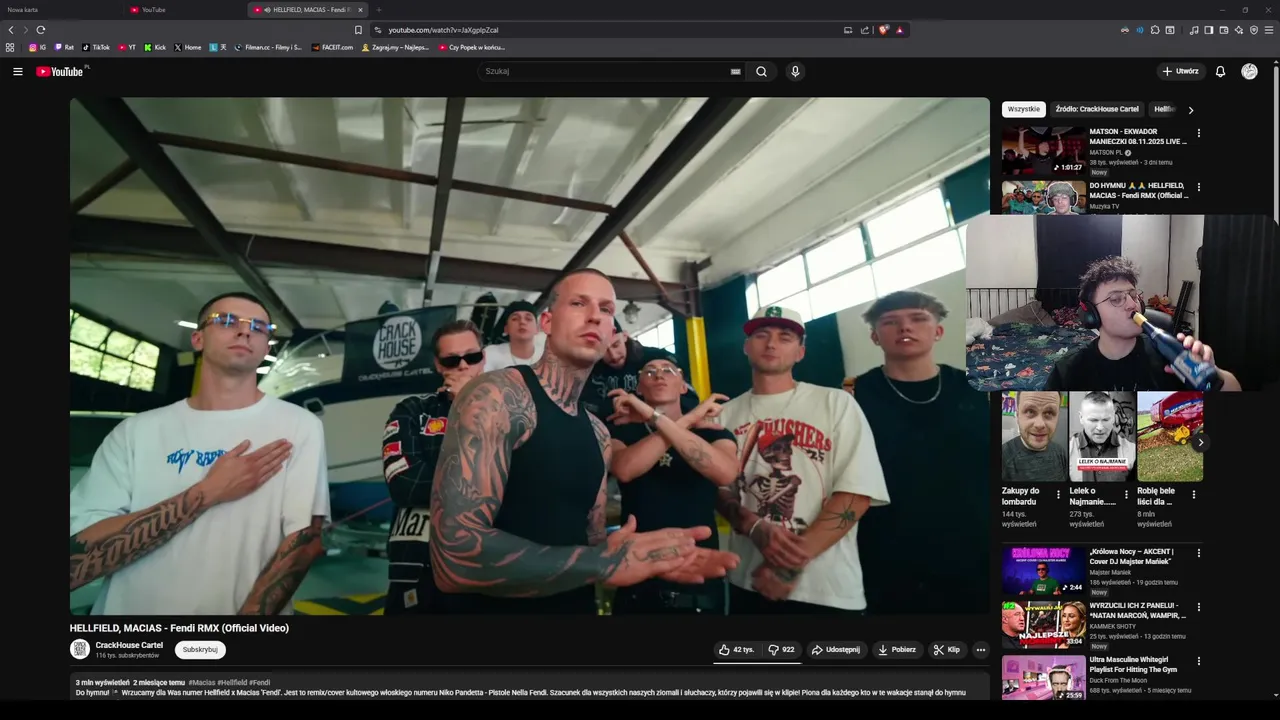Open options for Królowa Nocy video
Viewport: 1280px width, 720px height.
point(1198,553)
